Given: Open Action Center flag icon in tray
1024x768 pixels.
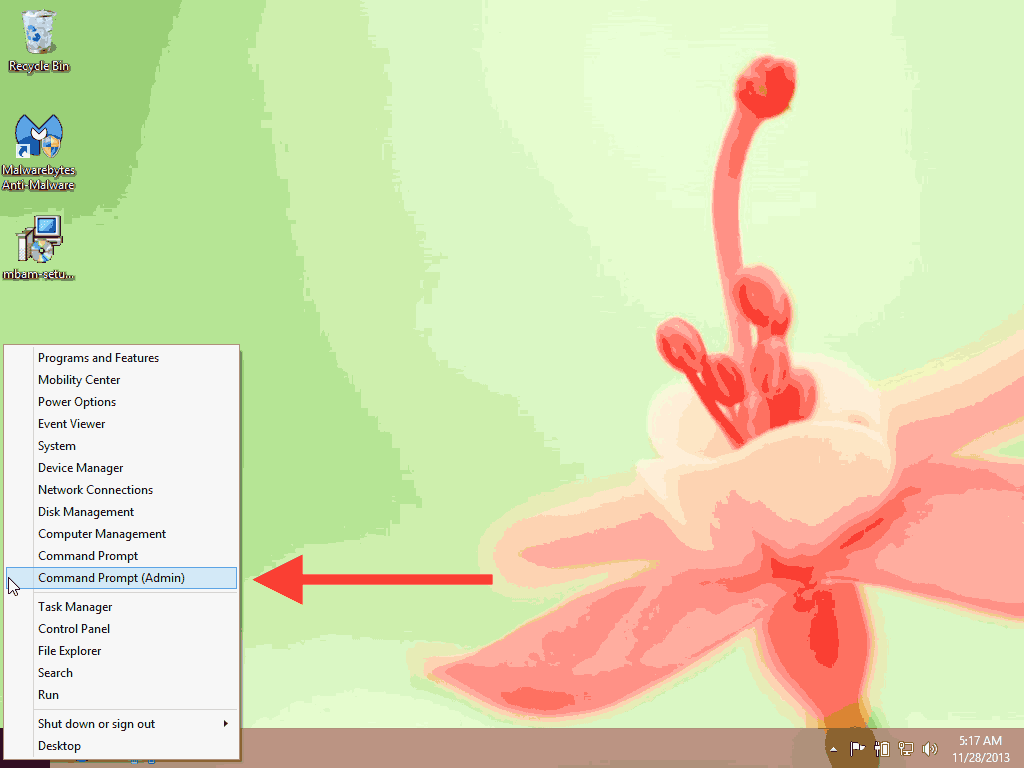Looking at the screenshot, I should [x=857, y=748].
